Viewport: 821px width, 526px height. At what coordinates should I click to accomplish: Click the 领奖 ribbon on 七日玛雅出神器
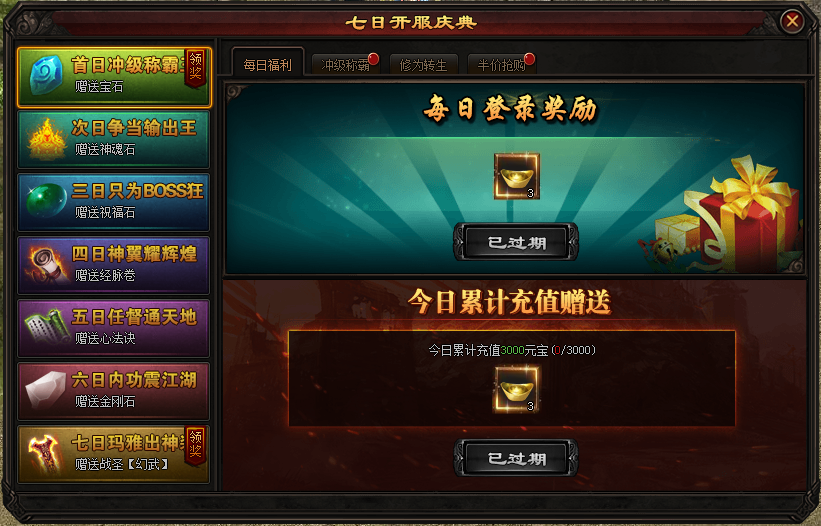(195, 445)
